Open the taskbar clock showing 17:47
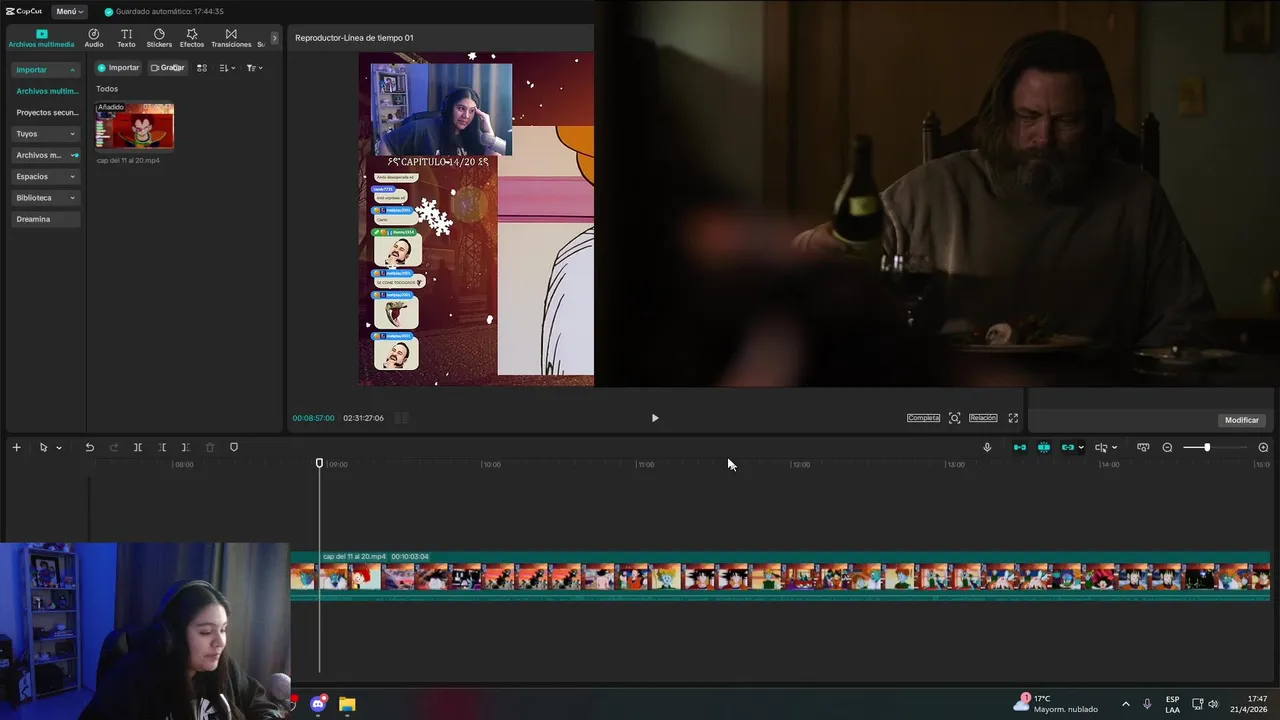This screenshot has height=720, width=1280. pos(1249,704)
